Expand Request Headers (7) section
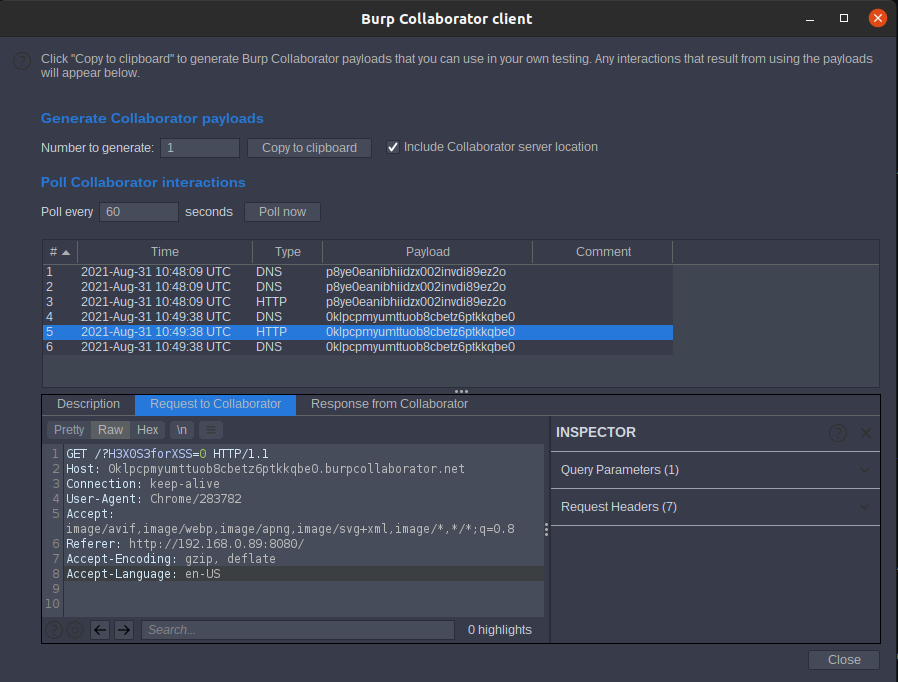 click(x=715, y=507)
